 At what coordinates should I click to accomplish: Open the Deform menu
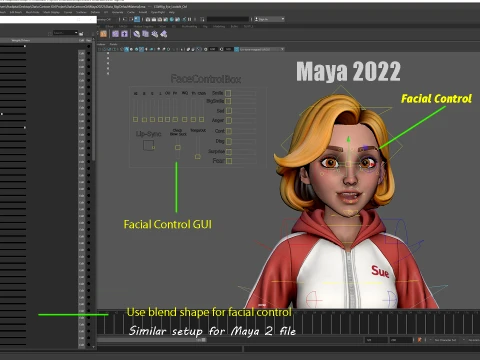coord(95,12)
